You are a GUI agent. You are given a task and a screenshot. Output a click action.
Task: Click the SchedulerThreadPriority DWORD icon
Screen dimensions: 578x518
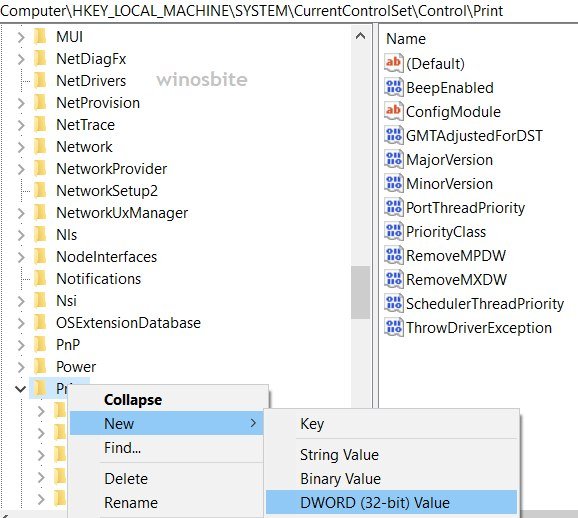click(393, 304)
